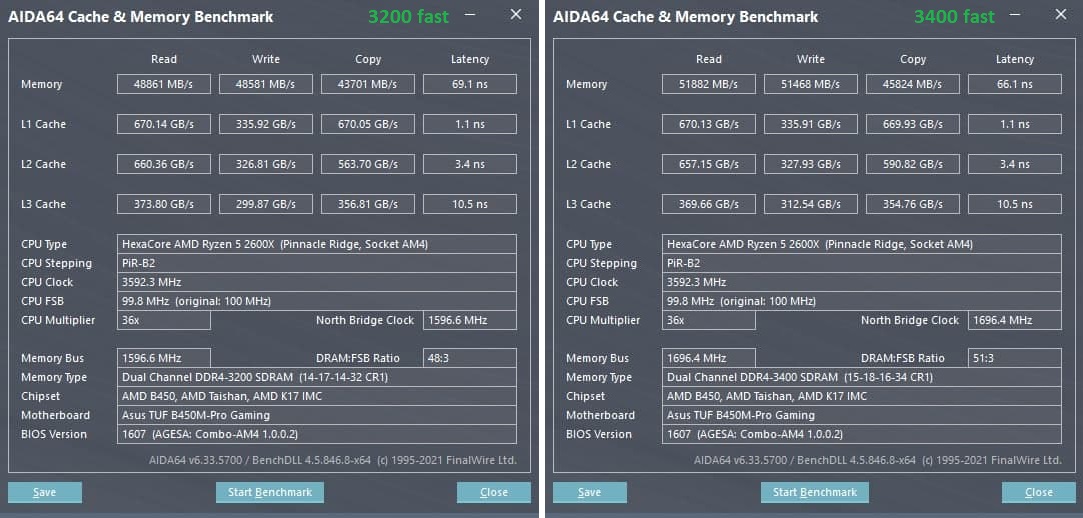Select the Memory Copy value 43701 MB/s
Viewport: 1083px width, 518px height.
(368, 84)
